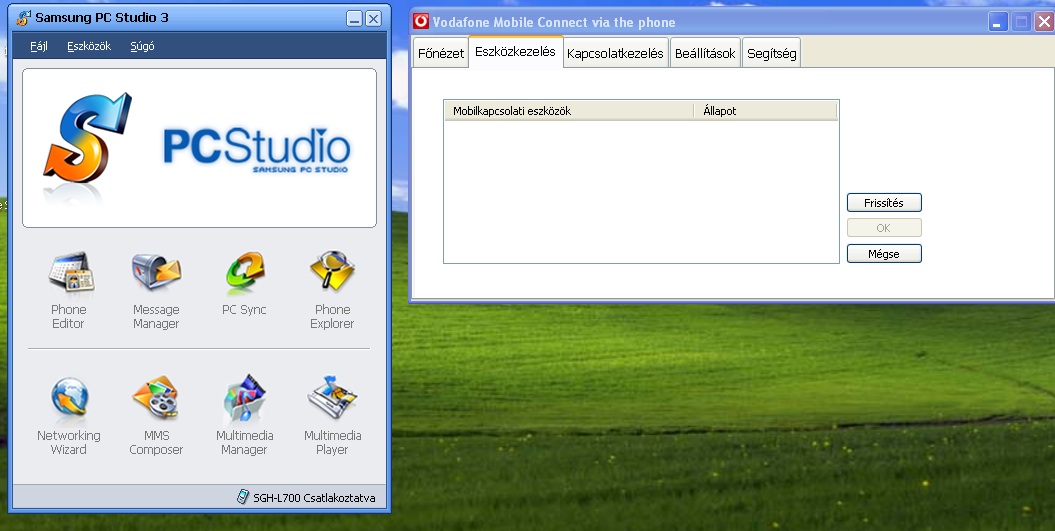
Task: Click the SGH-L700 phone status icon
Action: (243, 497)
